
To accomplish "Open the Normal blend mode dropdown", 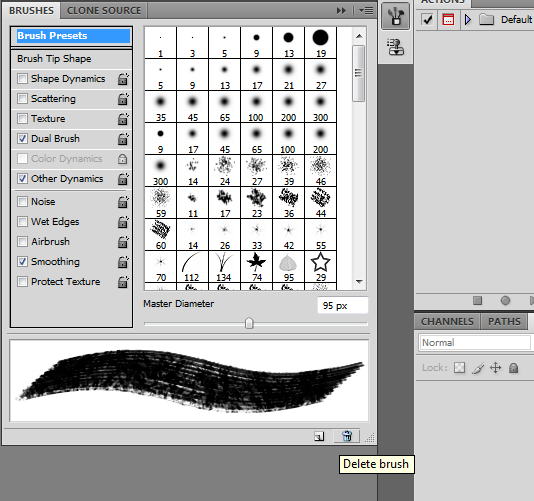I will tap(474, 343).
